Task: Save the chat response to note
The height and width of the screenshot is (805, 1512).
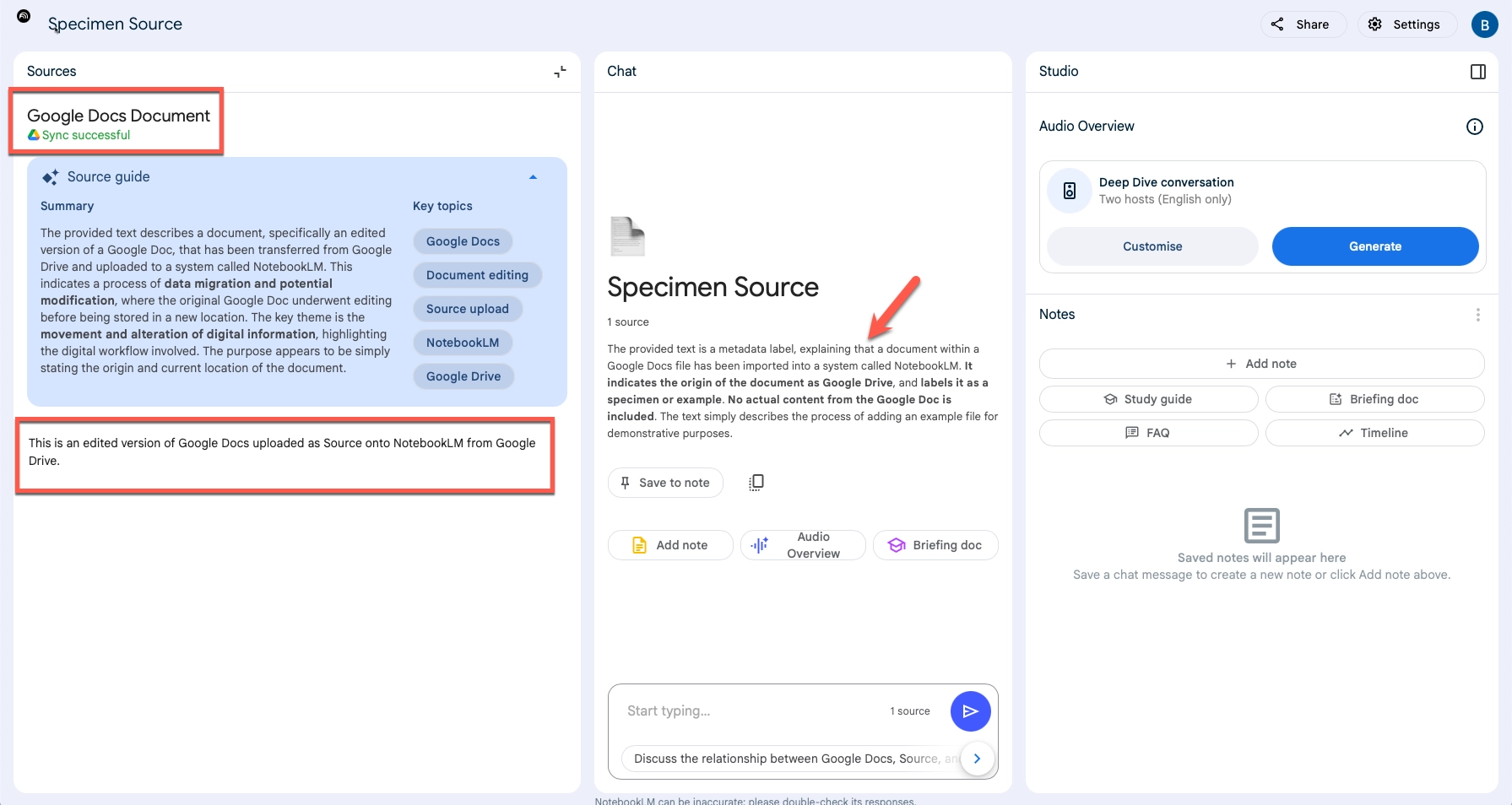Action: [665, 483]
